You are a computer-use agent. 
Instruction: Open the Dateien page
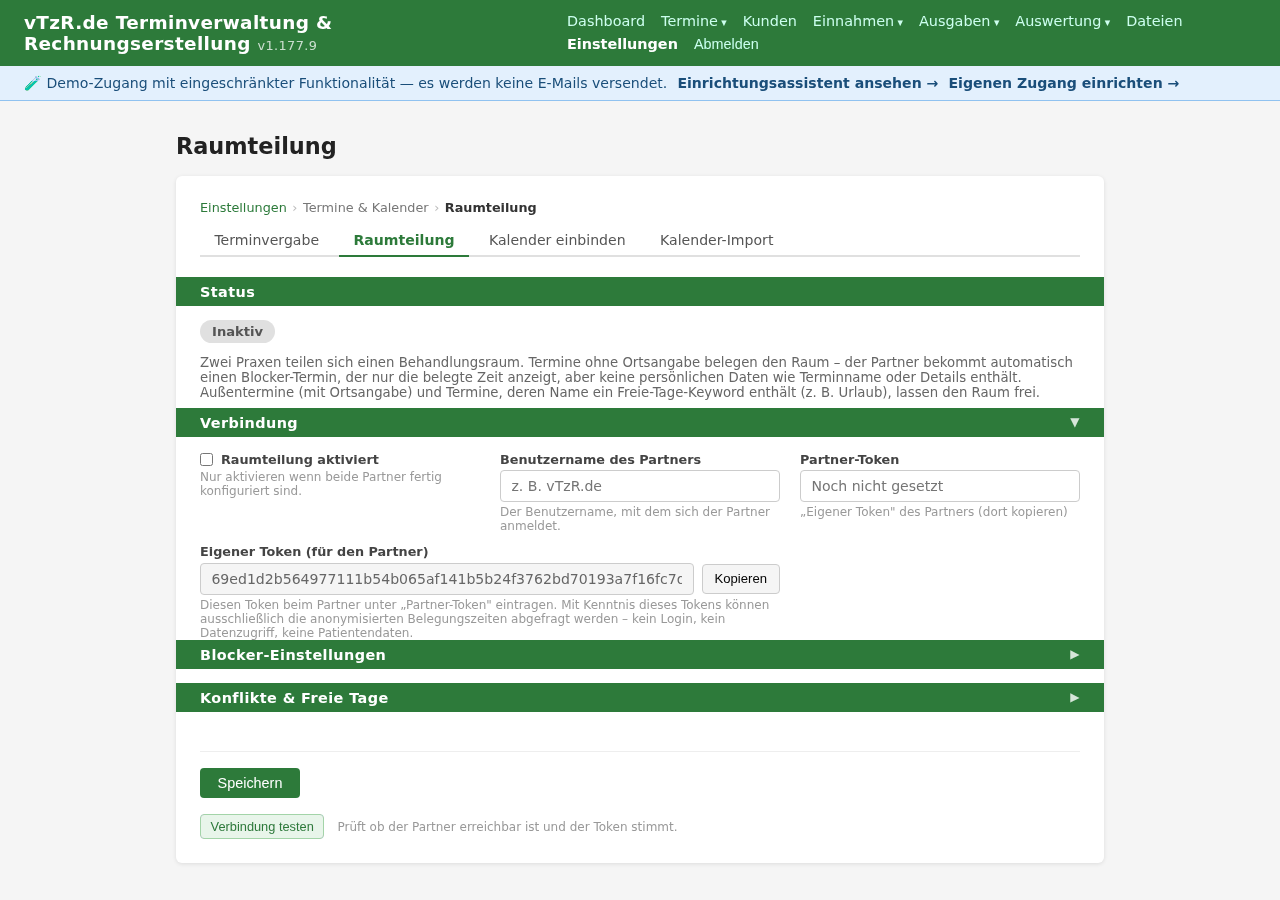point(1154,21)
